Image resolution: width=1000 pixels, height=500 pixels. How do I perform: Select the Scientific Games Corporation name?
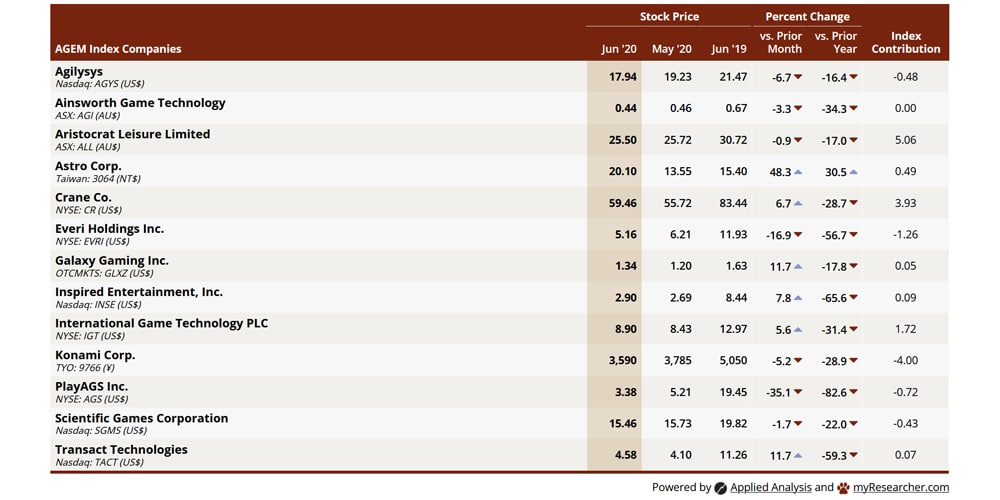[x=142, y=418]
